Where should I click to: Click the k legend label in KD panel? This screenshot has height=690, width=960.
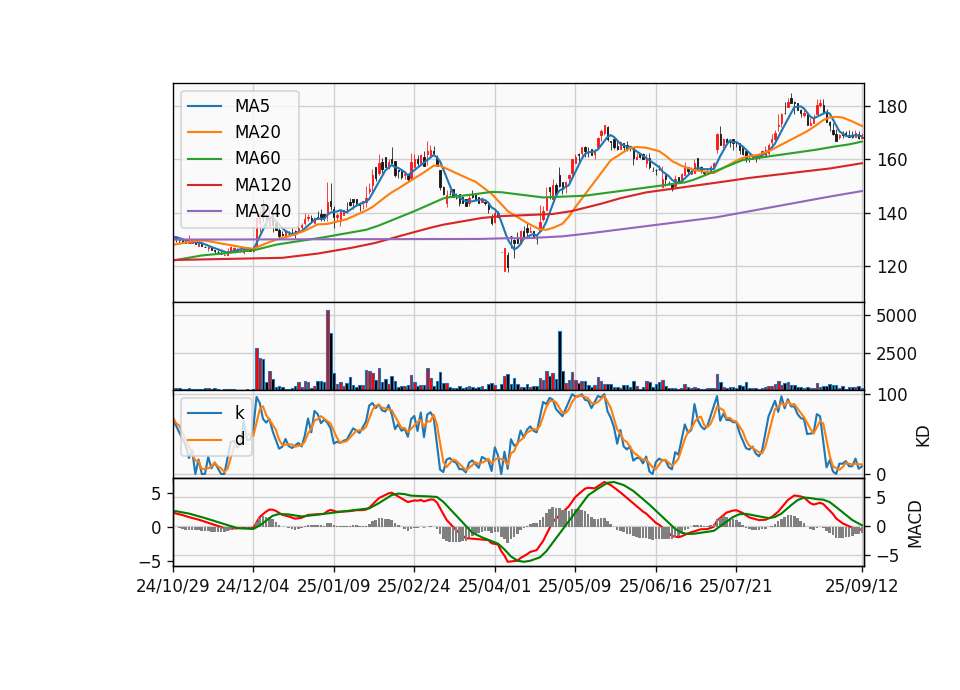[239, 413]
